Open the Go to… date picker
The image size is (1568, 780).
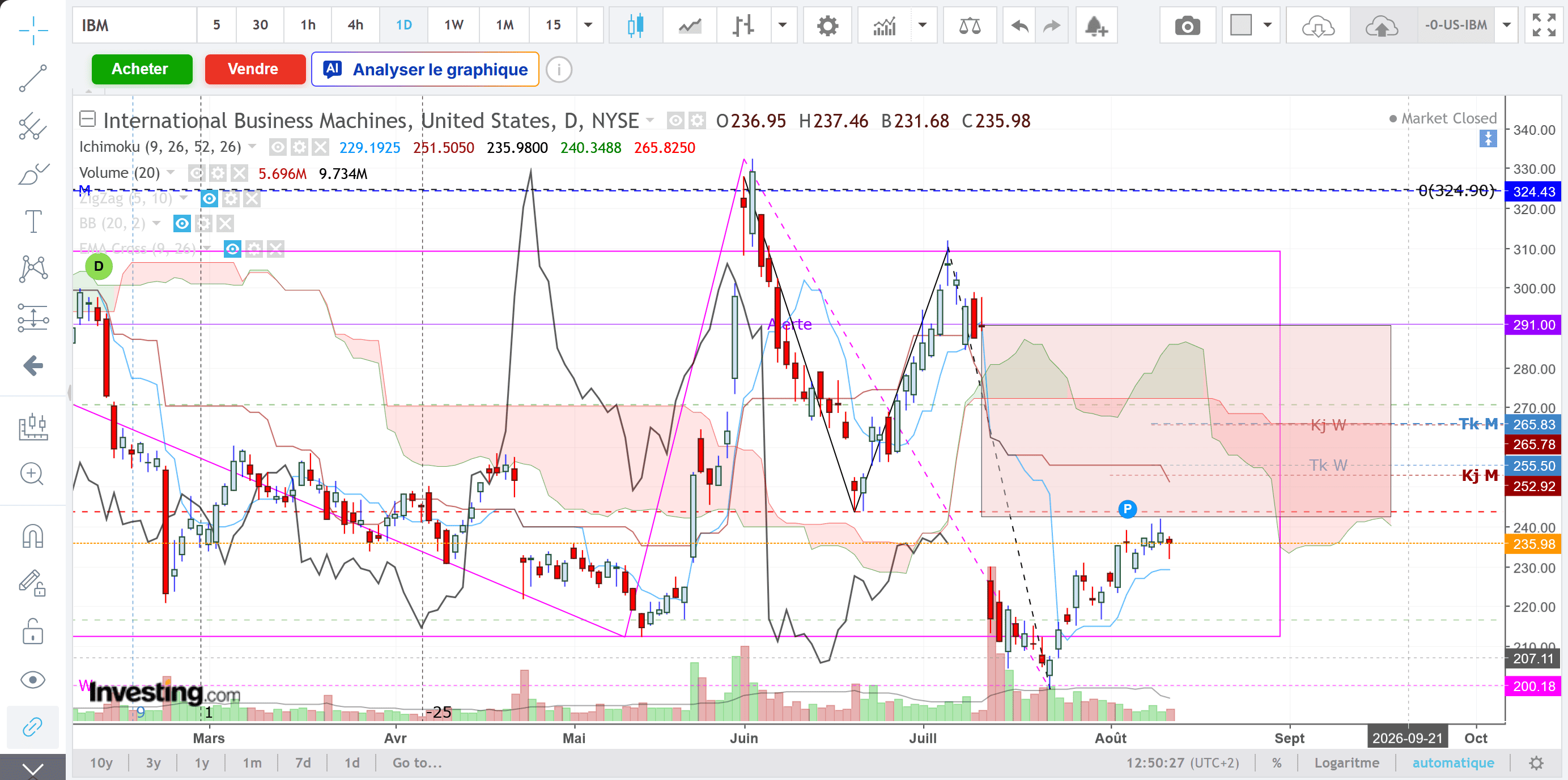[418, 763]
